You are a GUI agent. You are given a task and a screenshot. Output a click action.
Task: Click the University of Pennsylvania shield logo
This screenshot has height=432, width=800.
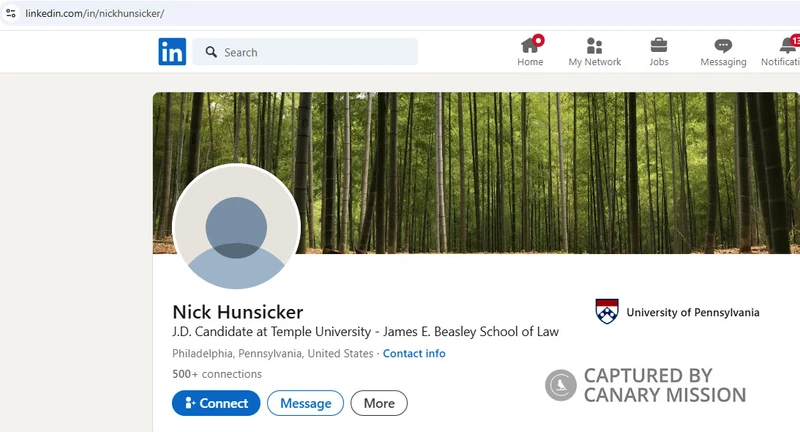pos(607,311)
